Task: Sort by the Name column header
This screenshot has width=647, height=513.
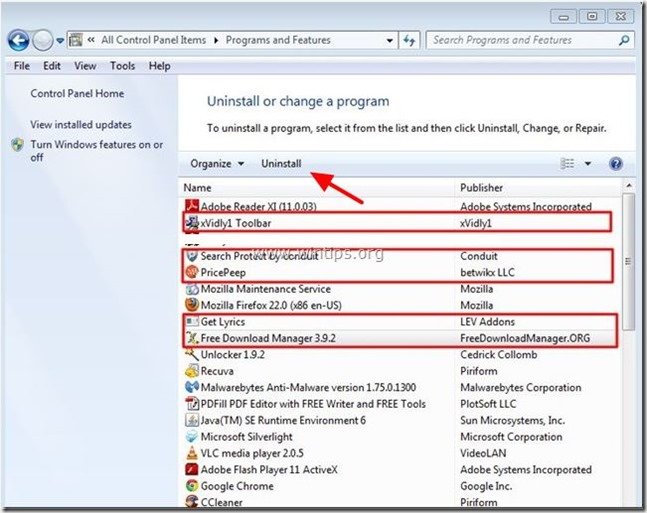Action: point(197,188)
